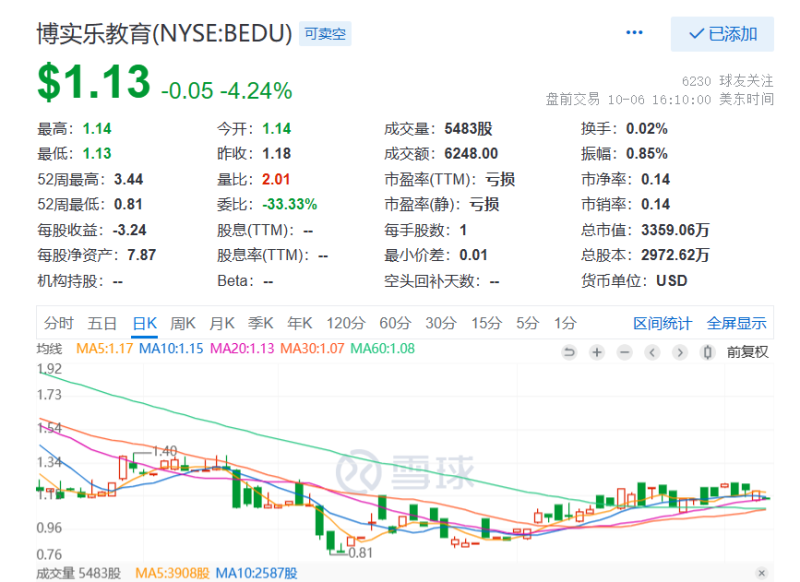Zoom in chart with plus icon

click(x=596, y=352)
